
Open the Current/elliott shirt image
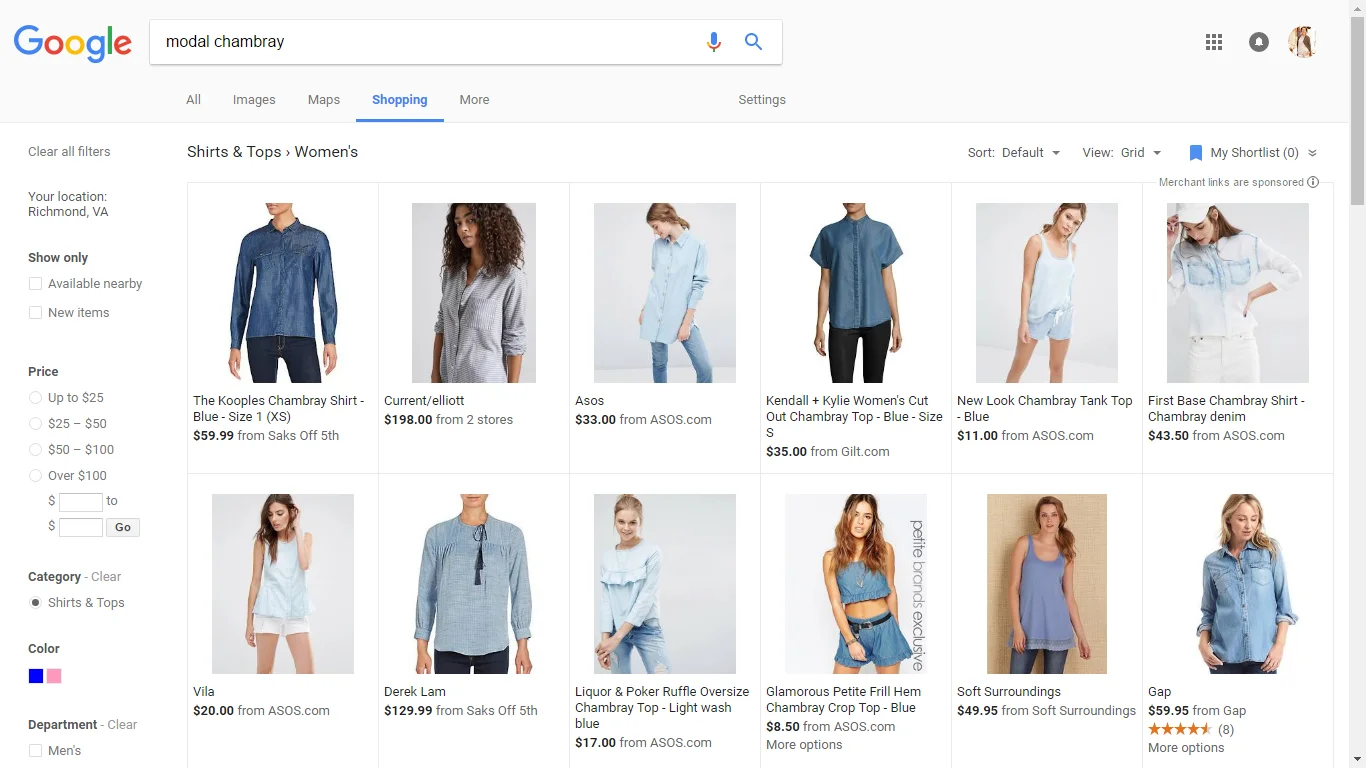pos(474,293)
